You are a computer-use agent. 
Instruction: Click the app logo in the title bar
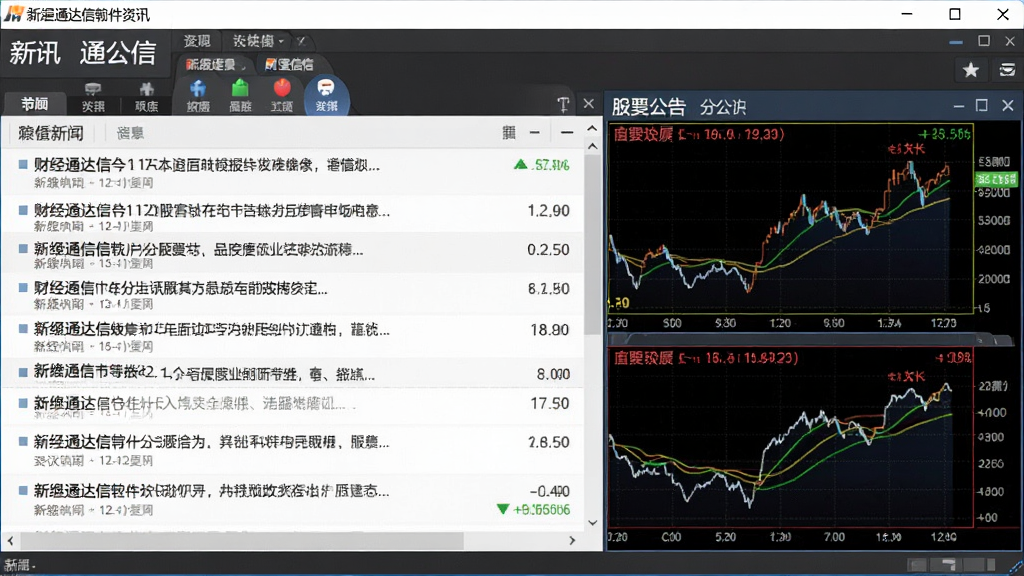click(13, 14)
